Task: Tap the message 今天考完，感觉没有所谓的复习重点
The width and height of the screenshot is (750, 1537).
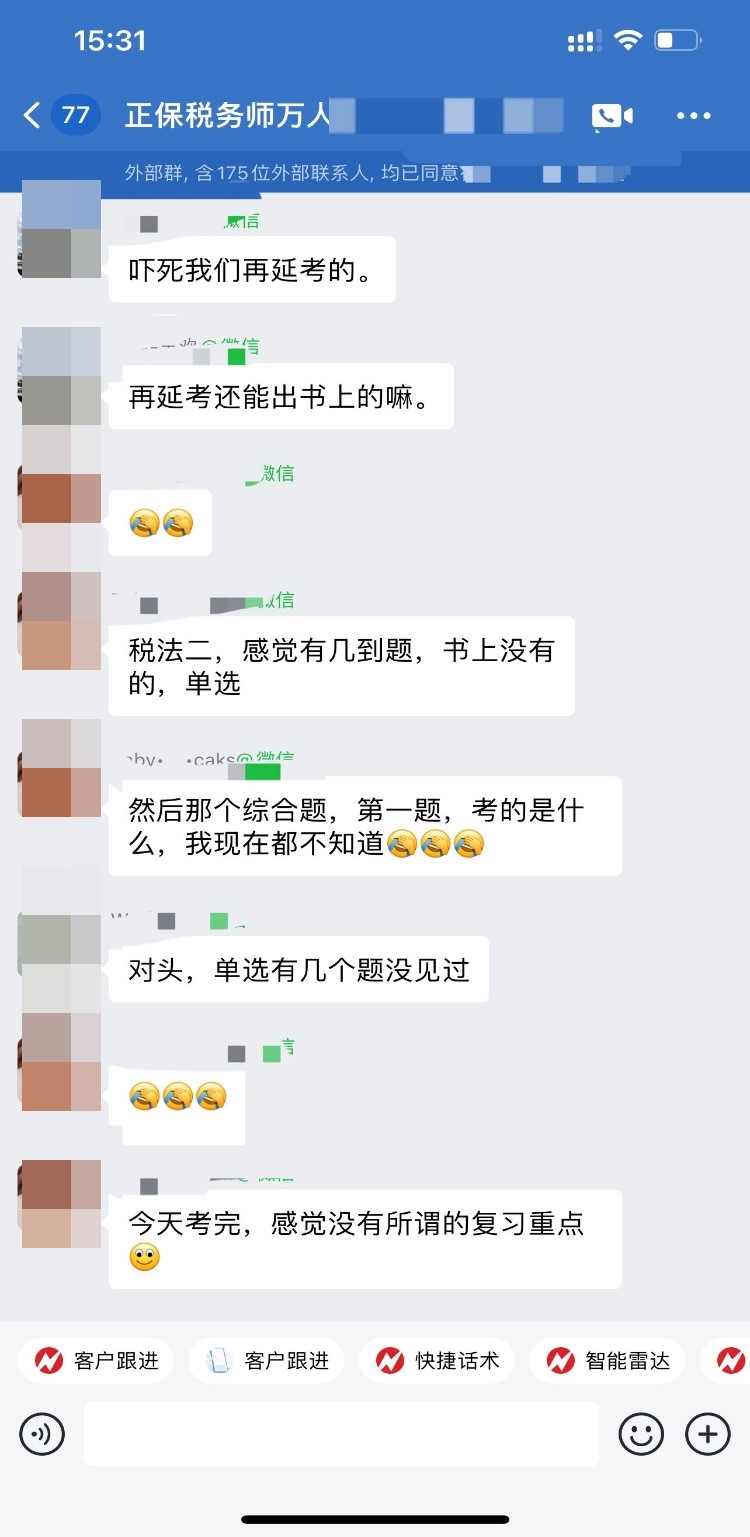Action: pos(365,1239)
